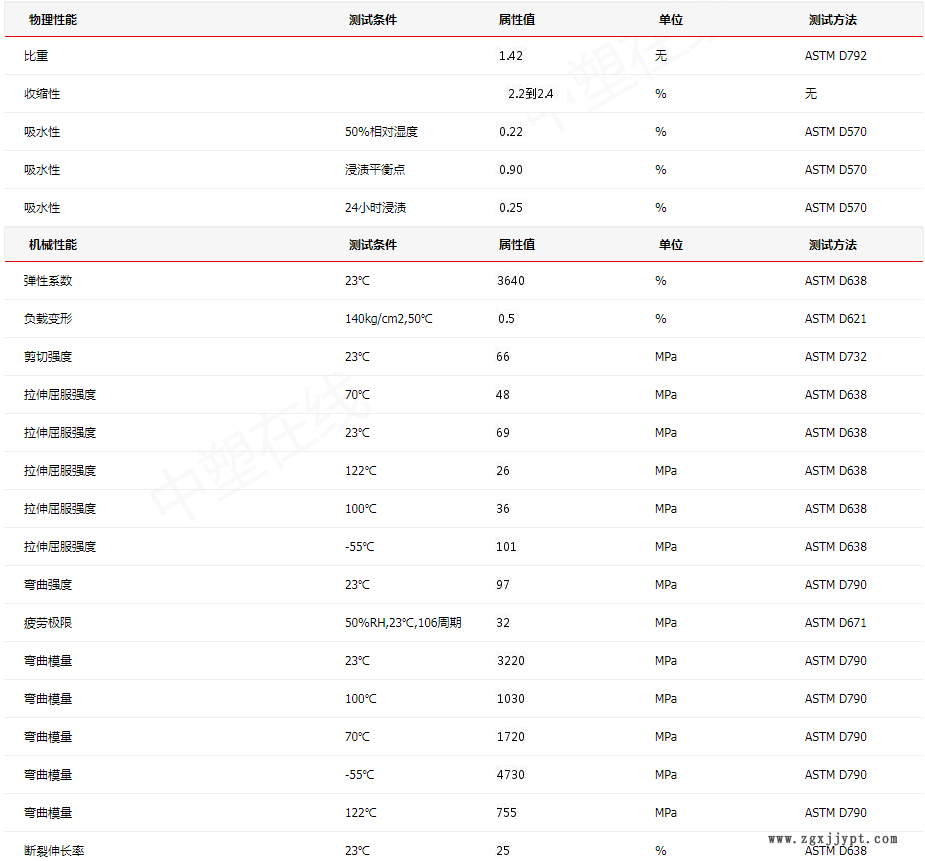Select the 0.90 water absorption value
The image size is (925, 861).
511,170
